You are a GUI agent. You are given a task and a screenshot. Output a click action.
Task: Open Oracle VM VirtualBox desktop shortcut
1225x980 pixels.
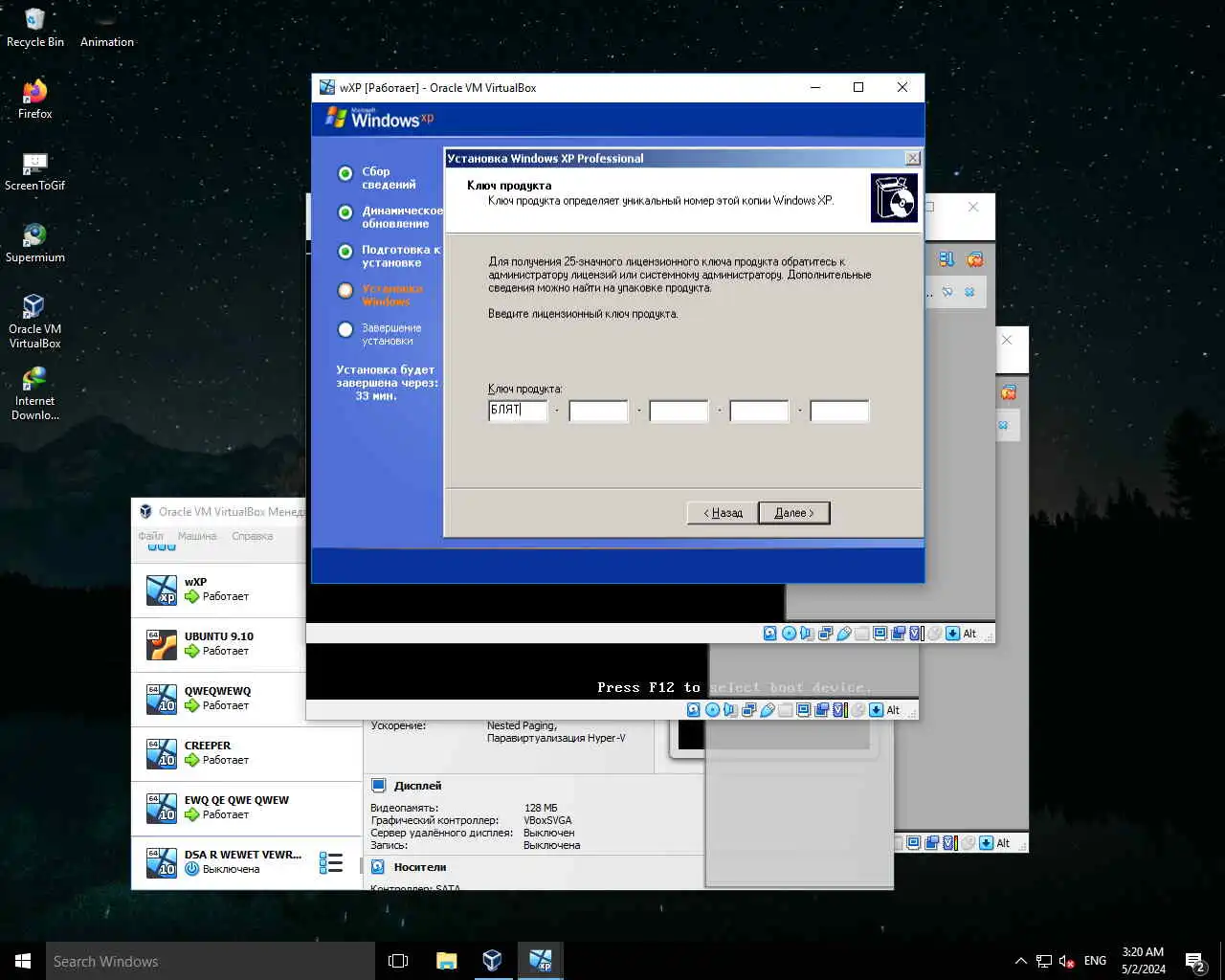point(35,321)
